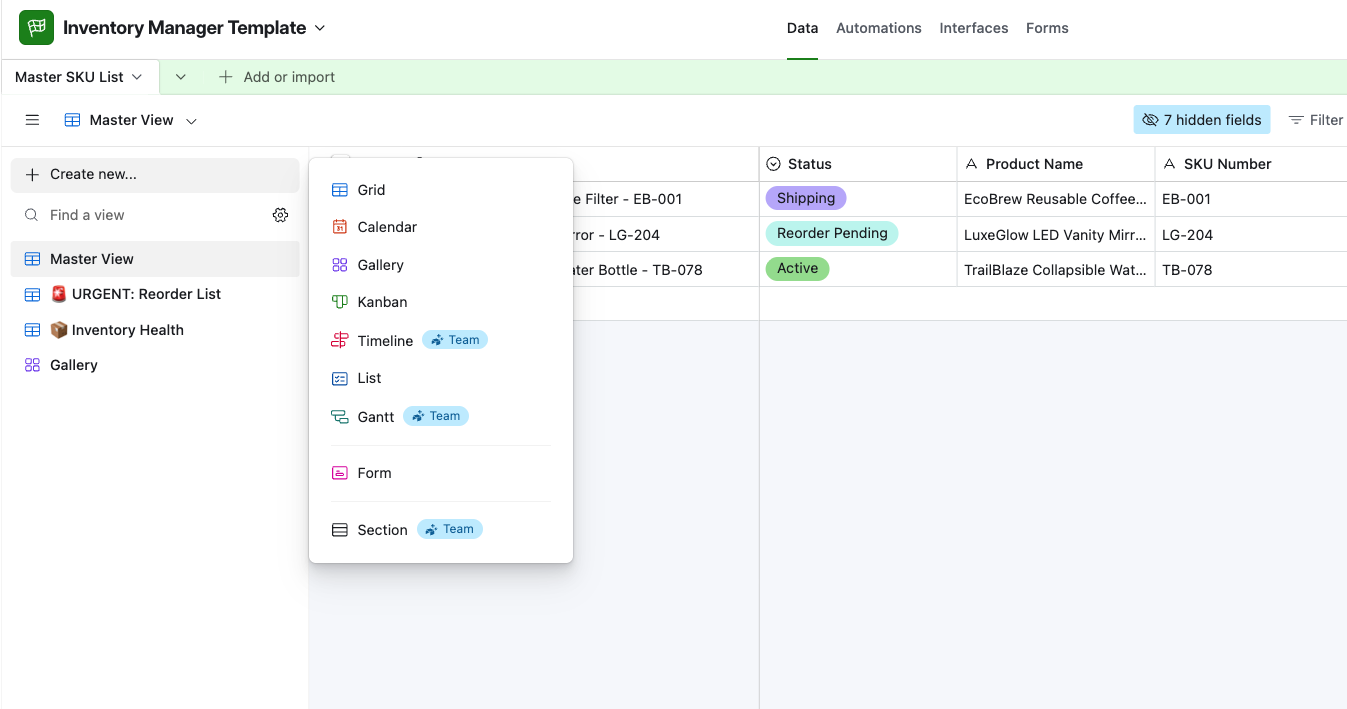The width and height of the screenshot is (1347, 709).
Task: Open the Inventory Health view
Action: point(155,330)
